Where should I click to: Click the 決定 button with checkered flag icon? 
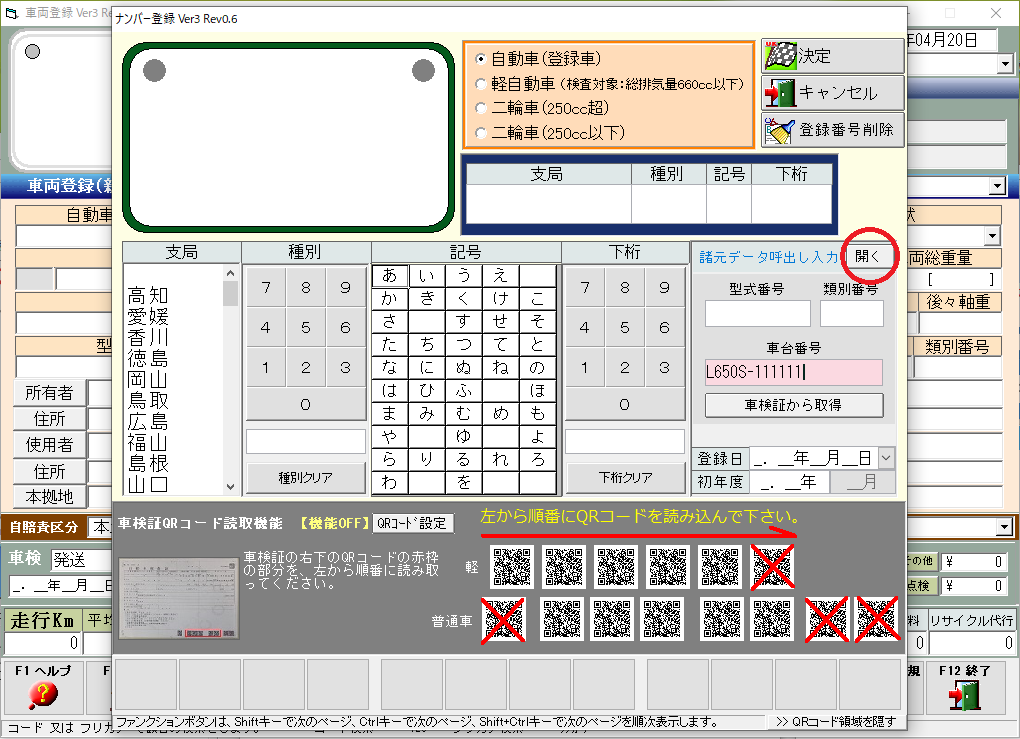click(x=833, y=57)
